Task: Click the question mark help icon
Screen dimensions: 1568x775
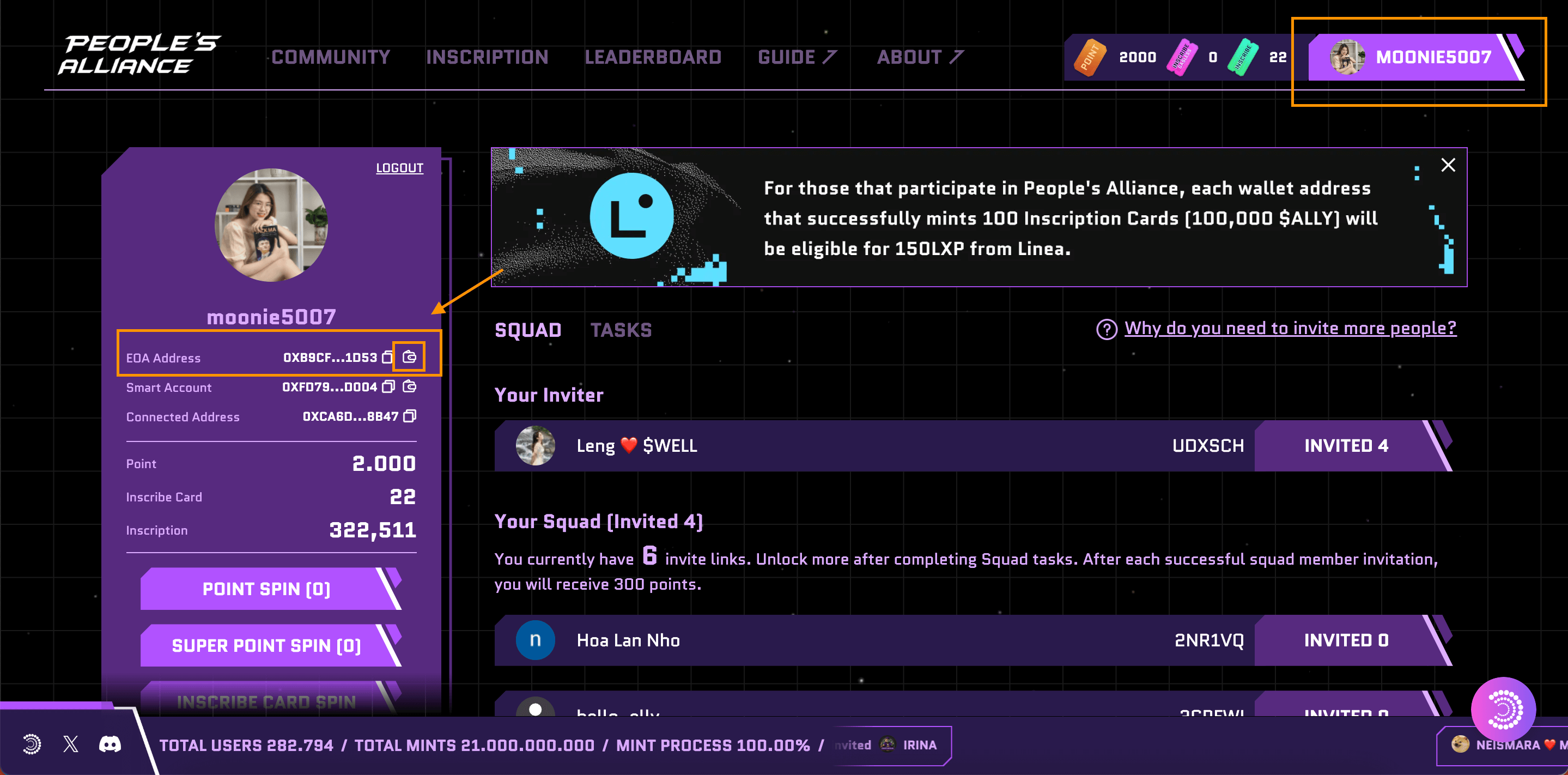Action: 1106,329
